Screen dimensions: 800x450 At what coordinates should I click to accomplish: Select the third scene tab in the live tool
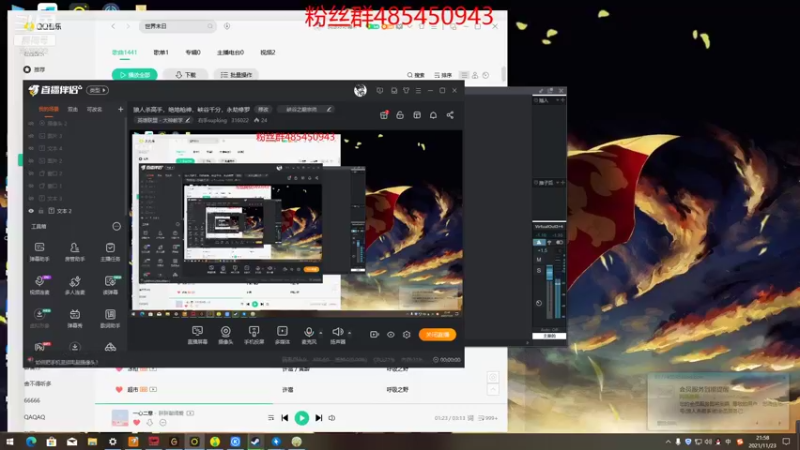(x=94, y=109)
